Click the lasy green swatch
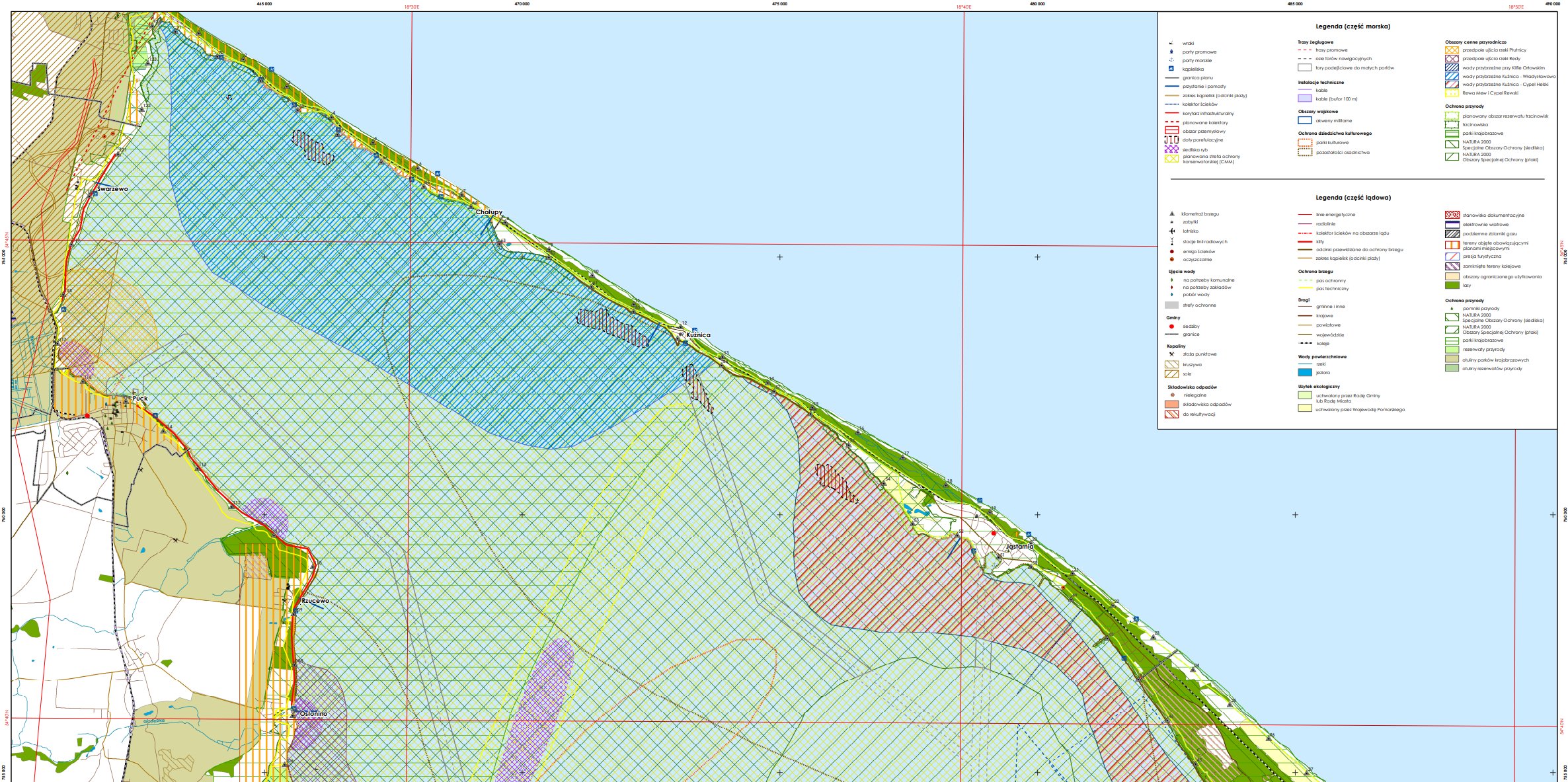 pos(1452,286)
